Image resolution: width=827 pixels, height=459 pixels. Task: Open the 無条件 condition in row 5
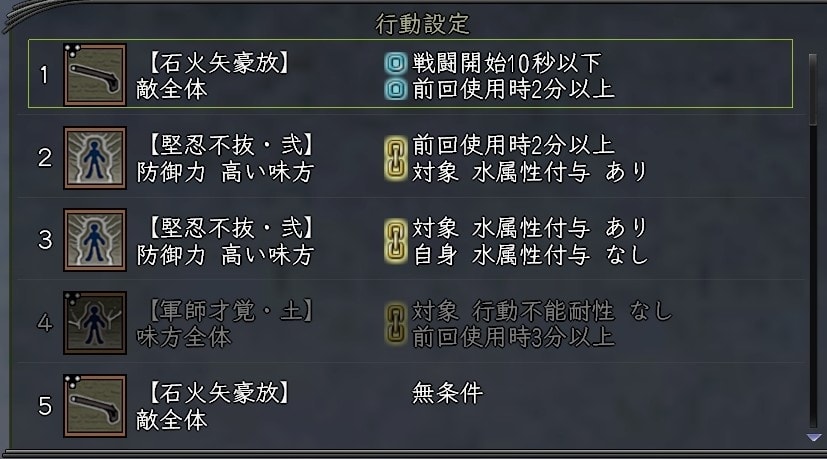click(447, 393)
